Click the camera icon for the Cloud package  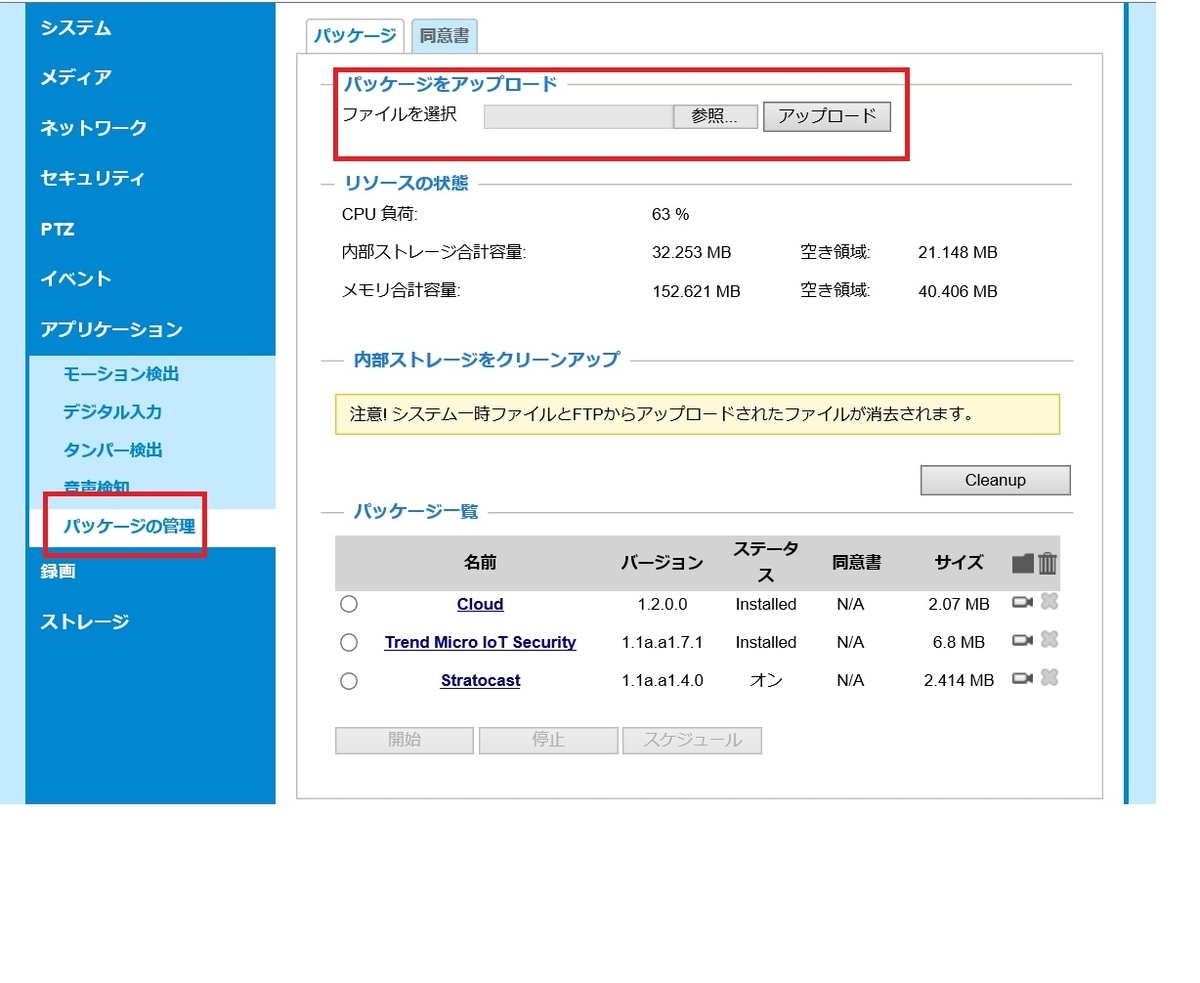[1023, 603]
